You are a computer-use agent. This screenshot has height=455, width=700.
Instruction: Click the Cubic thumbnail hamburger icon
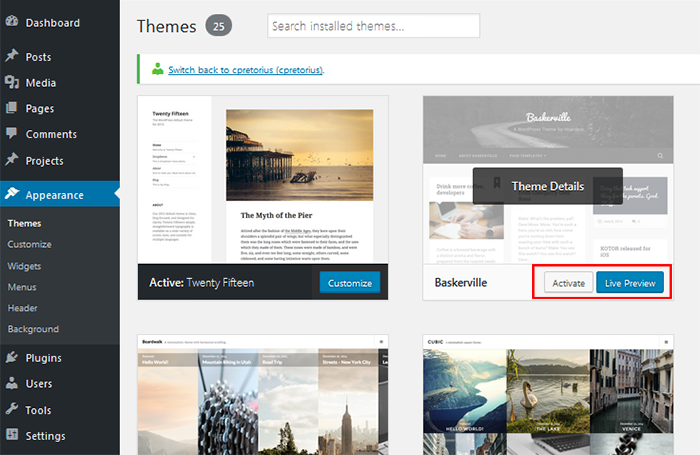pyautogui.click(x=666, y=342)
